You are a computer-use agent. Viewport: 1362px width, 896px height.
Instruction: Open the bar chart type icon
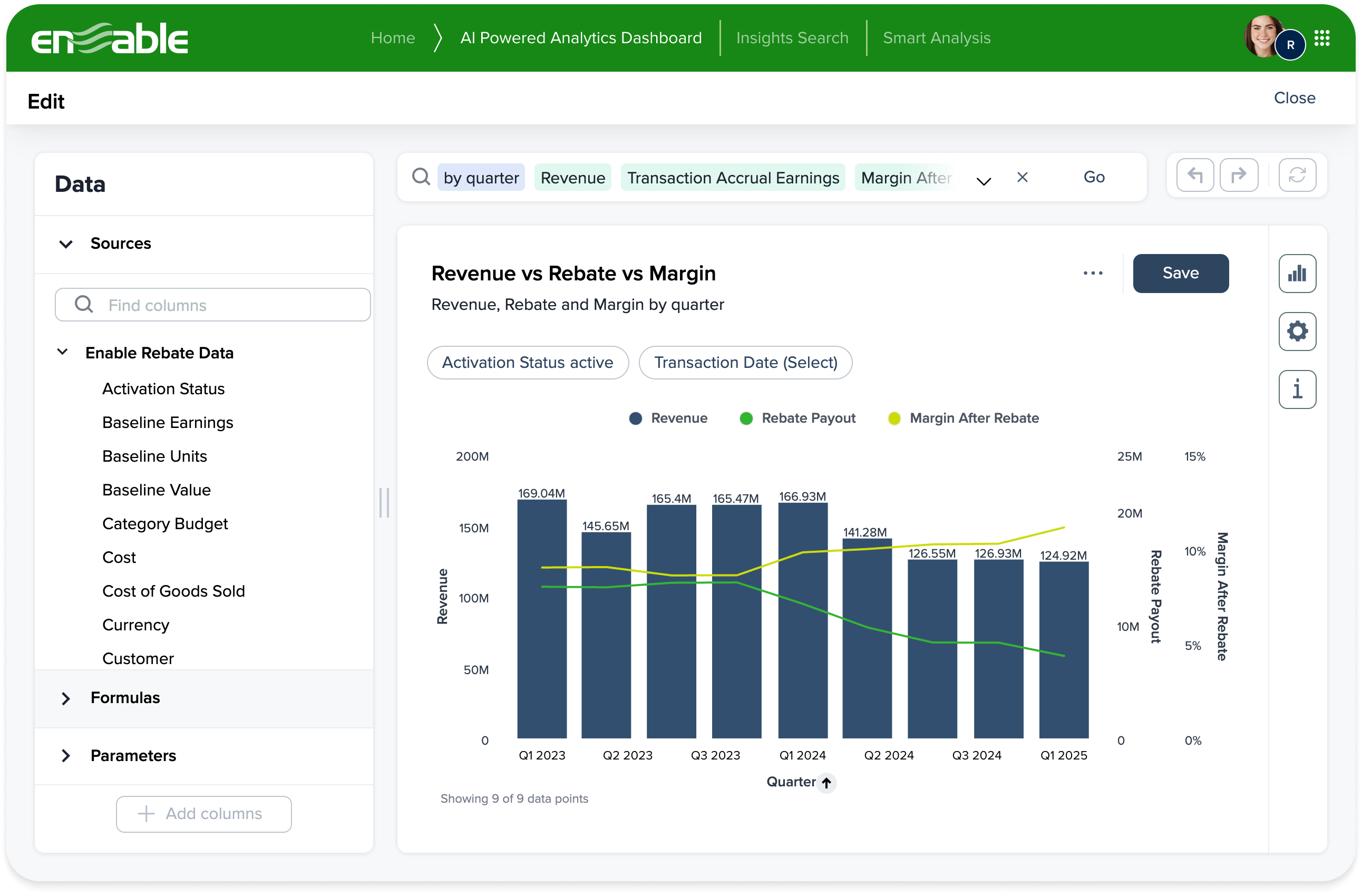pyautogui.click(x=1297, y=274)
